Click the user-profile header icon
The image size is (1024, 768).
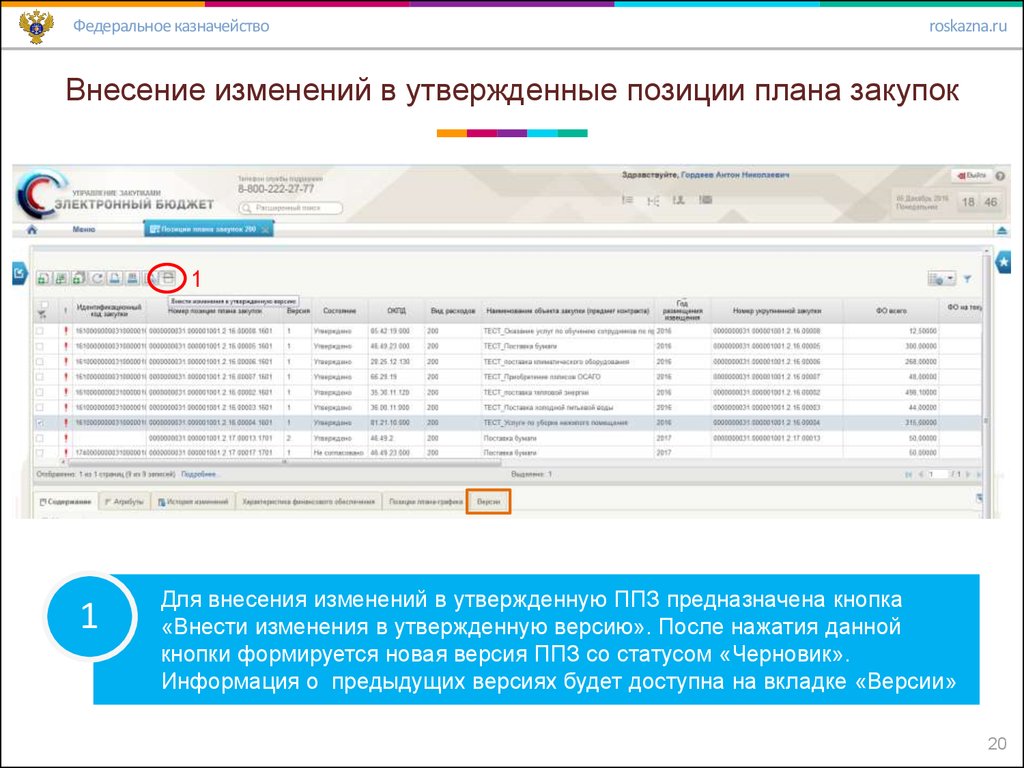click(x=679, y=200)
